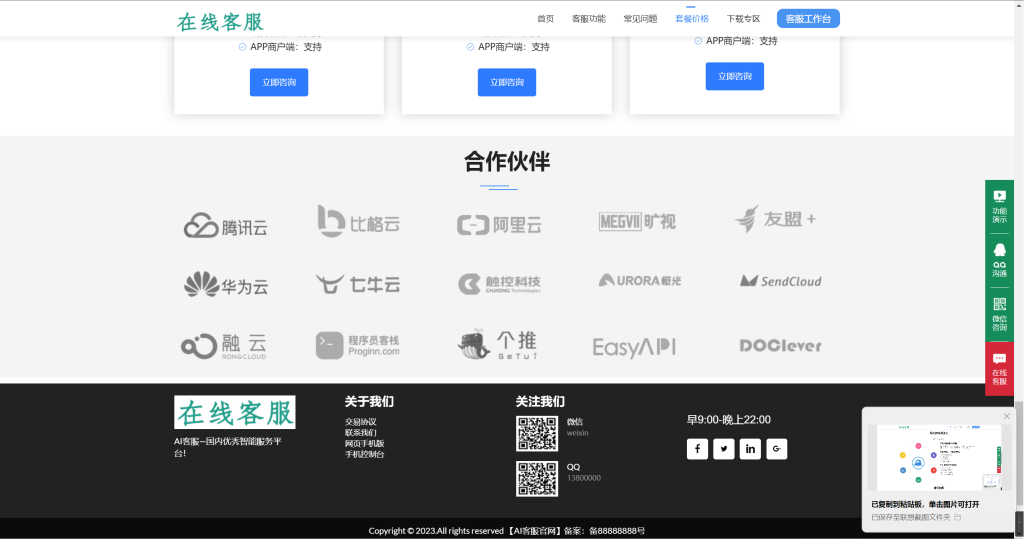Click the 微信 QR code image

coord(537,434)
